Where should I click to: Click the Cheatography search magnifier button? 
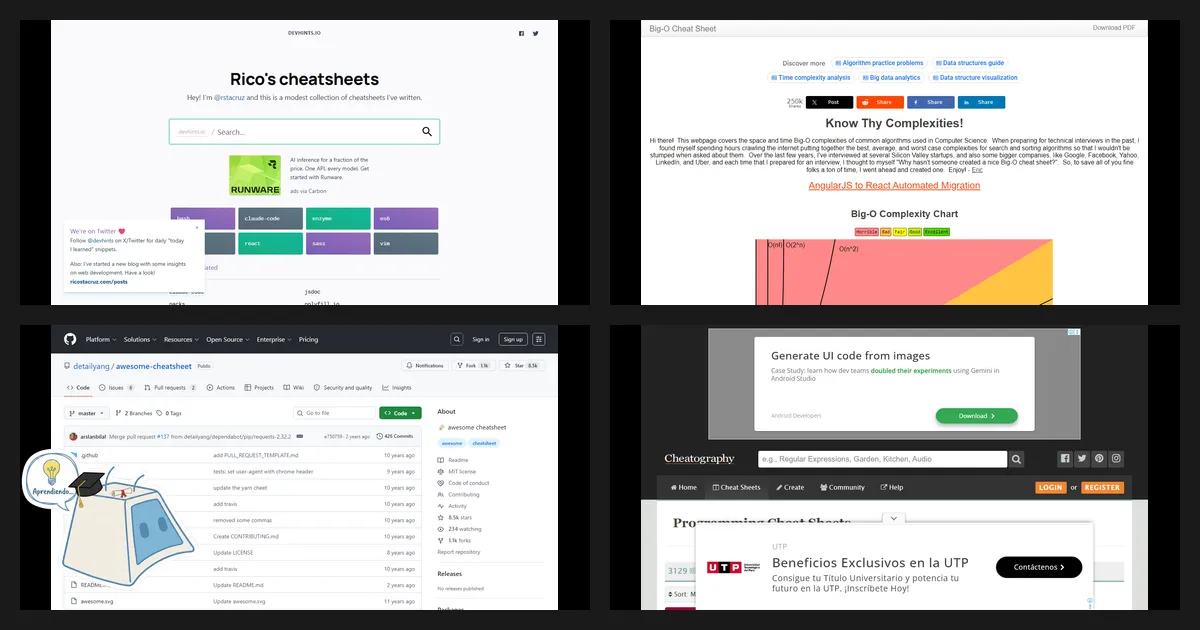(x=1016, y=459)
